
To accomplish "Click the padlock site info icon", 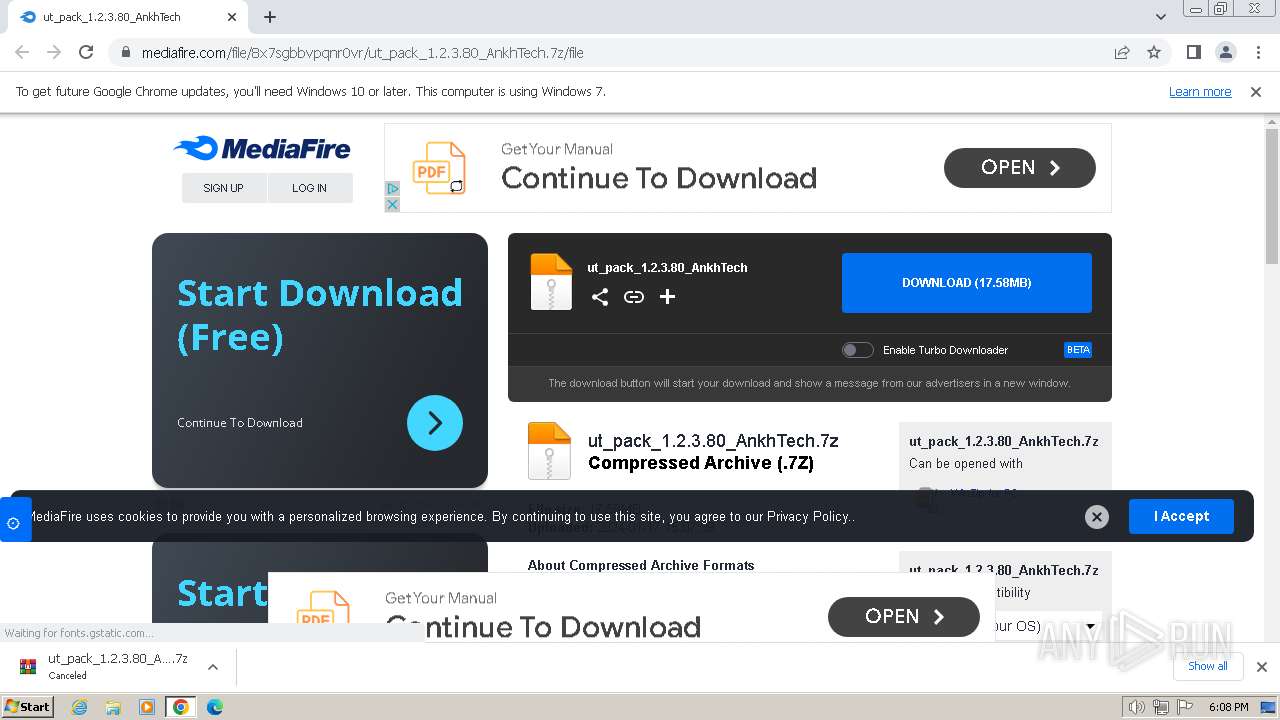I will click(126, 52).
